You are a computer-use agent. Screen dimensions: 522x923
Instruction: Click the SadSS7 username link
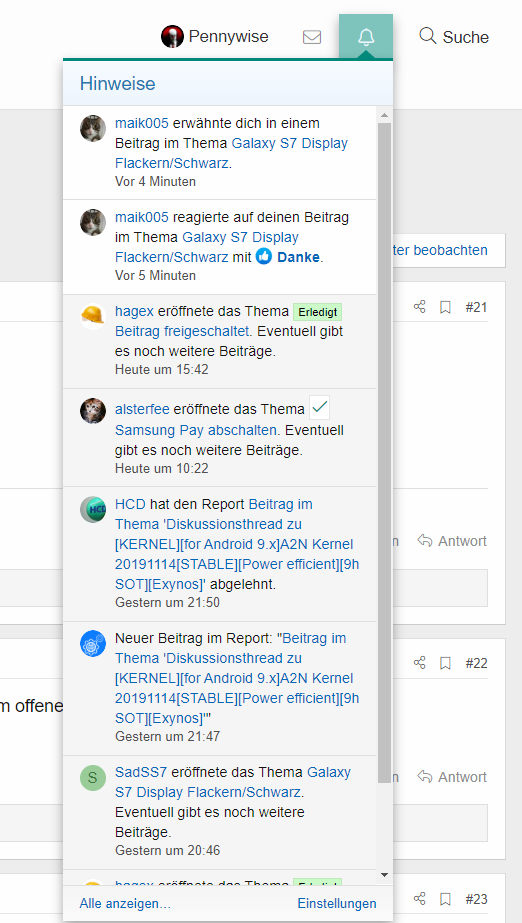pos(141,772)
